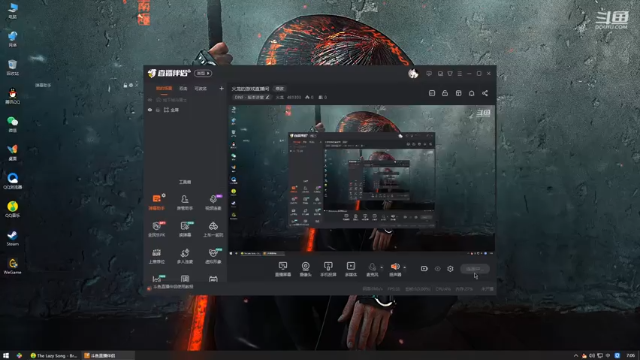Click the share icon above the preview
This screenshot has width=640, height=360.
pos(485,93)
